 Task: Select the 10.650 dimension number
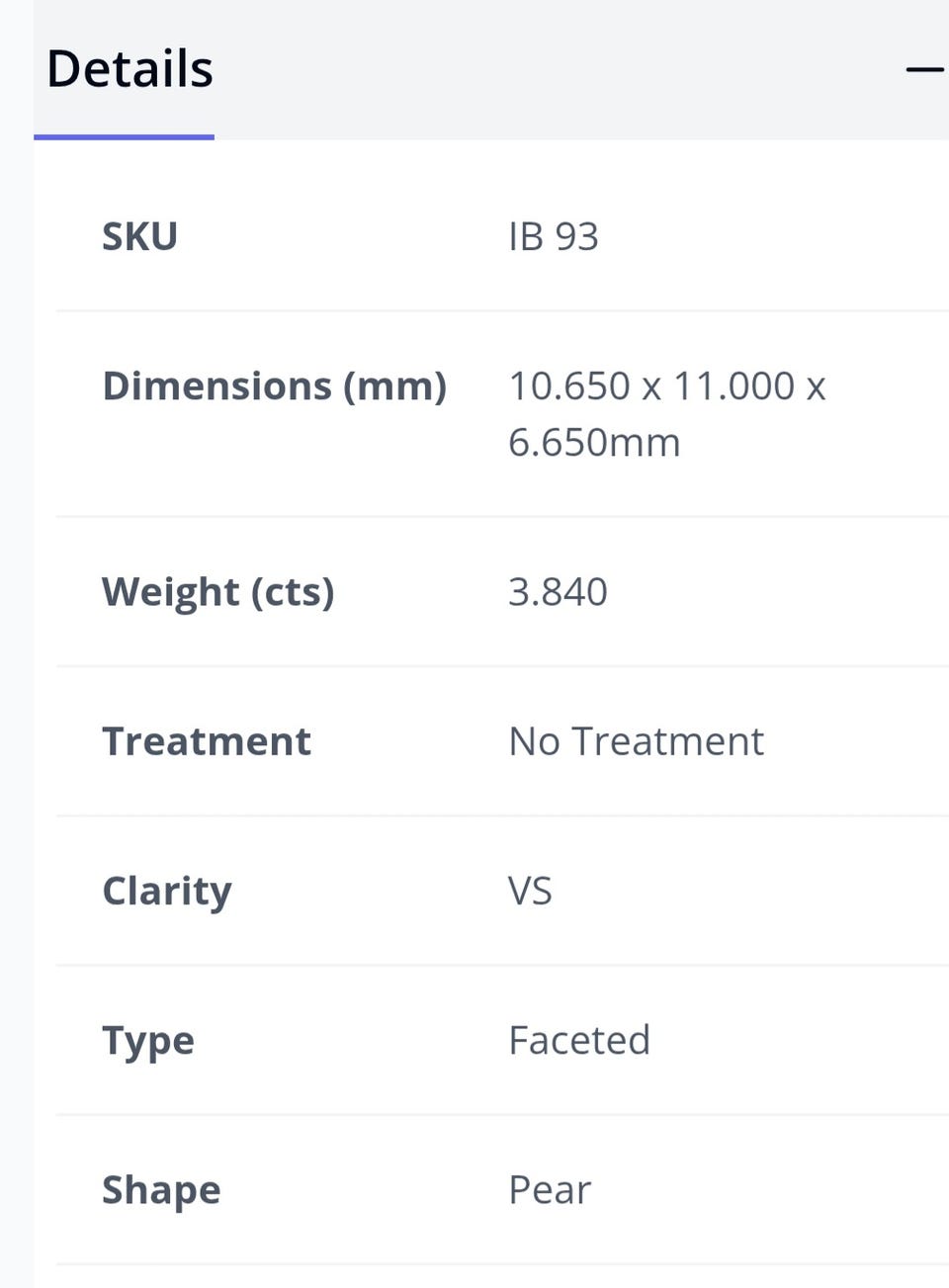tap(568, 386)
